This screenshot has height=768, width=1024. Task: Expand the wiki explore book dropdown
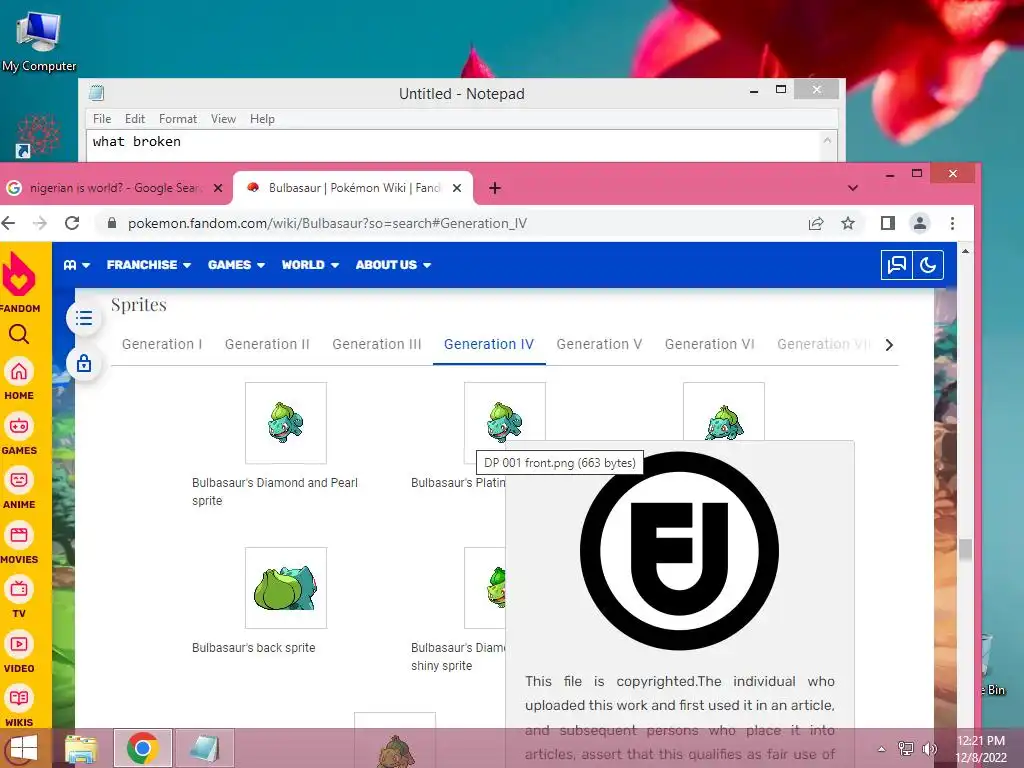click(76, 265)
